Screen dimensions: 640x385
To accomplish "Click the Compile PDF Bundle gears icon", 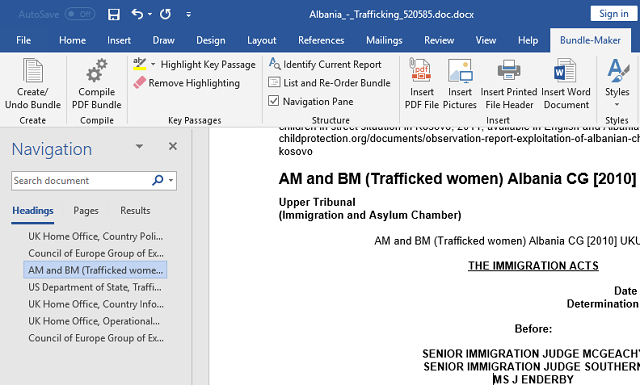I will tap(97, 71).
